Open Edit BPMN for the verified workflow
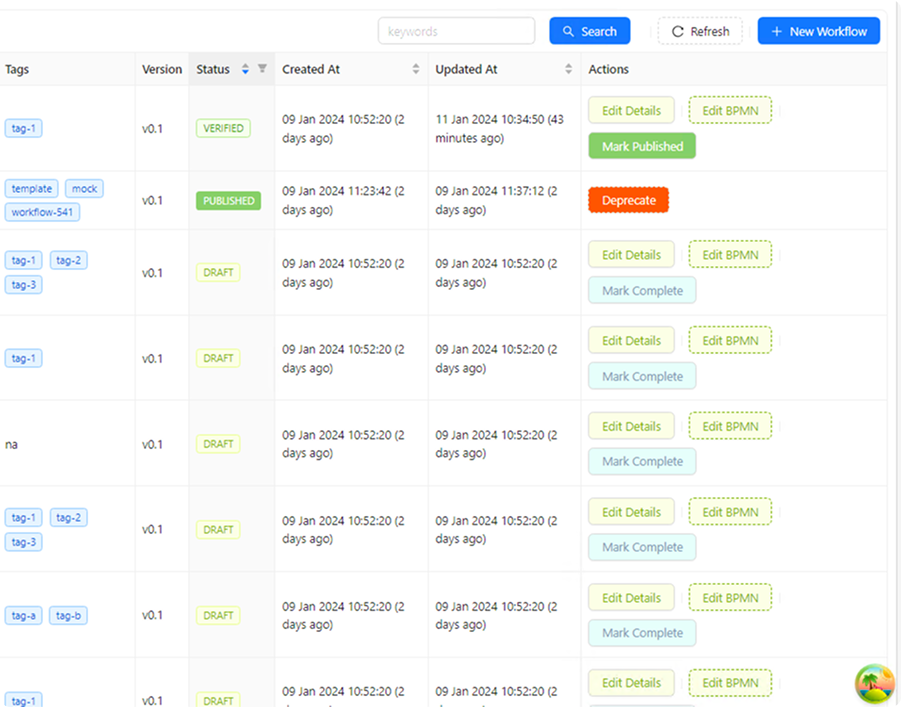 click(730, 110)
